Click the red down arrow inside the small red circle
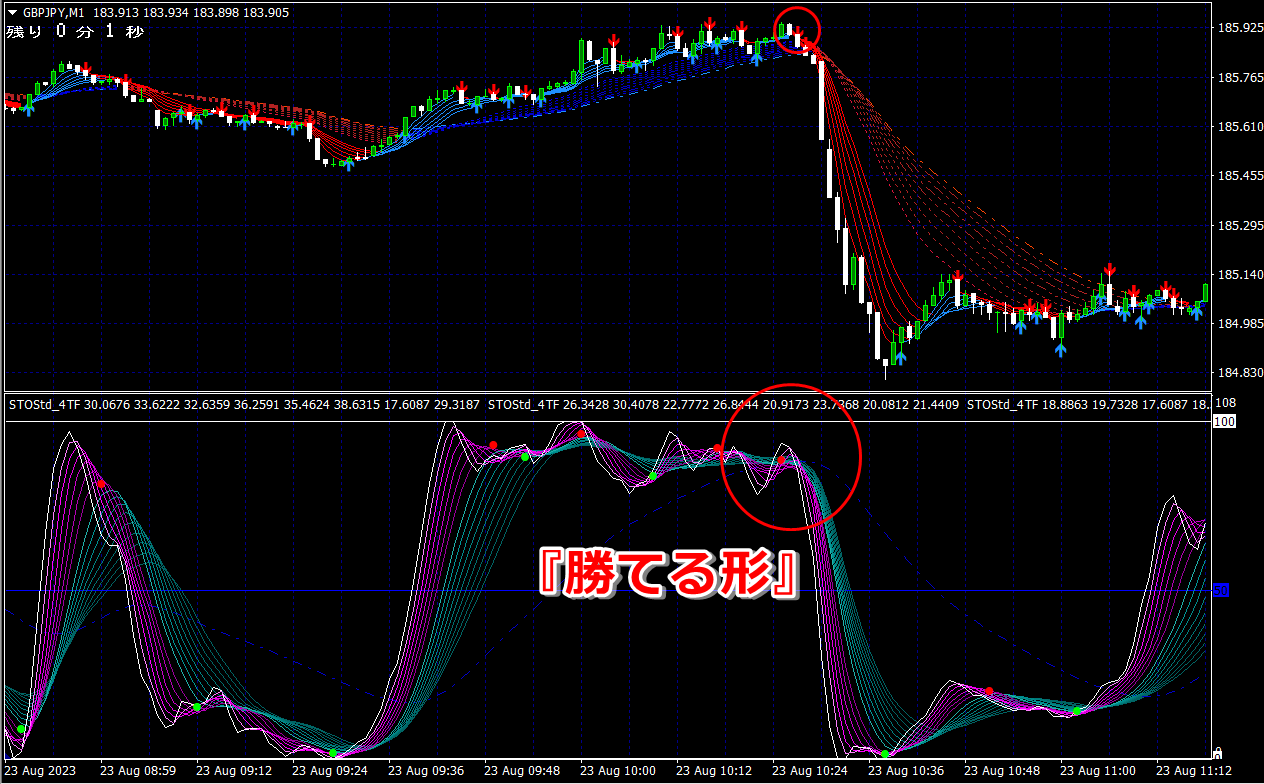The height and width of the screenshot is (784, 1264). 797,33
